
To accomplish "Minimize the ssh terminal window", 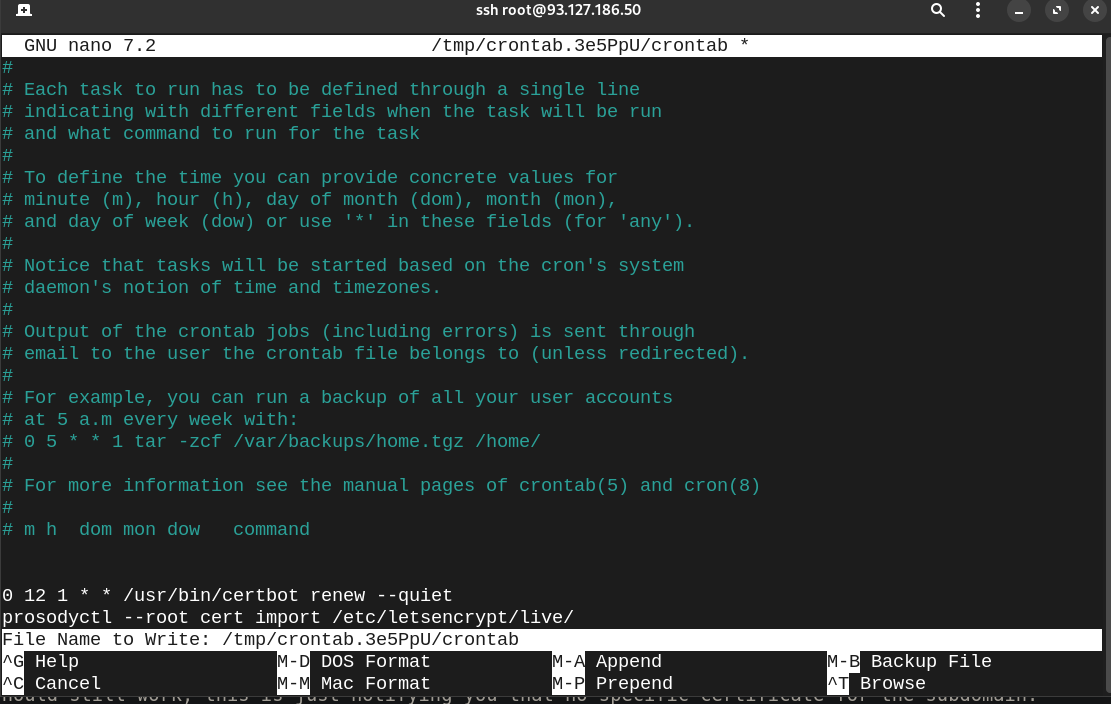I will tap(1019, 11).
